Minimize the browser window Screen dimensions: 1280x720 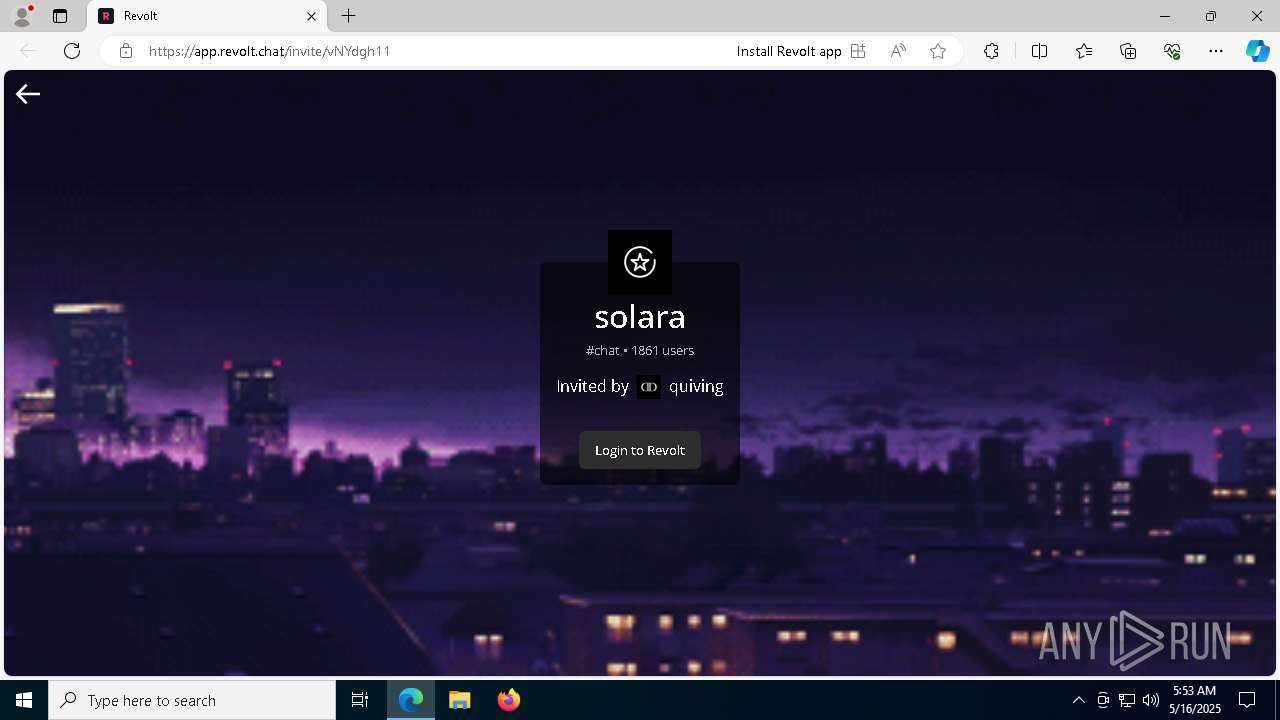click(1165, 16)
